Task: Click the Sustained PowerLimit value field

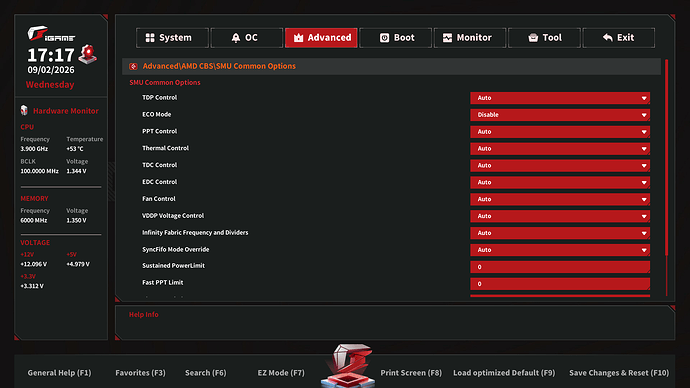Action: (x=560, y=267)
